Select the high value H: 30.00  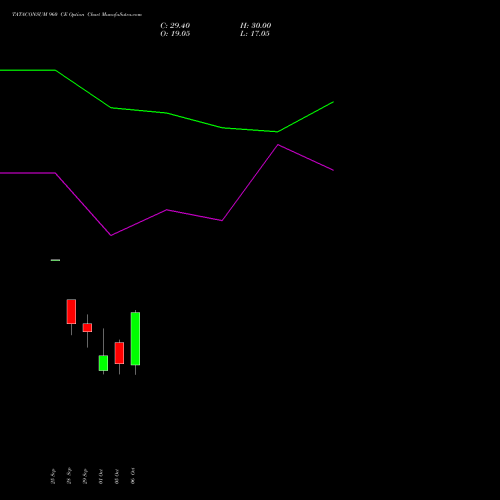click(x=256, y=26)
